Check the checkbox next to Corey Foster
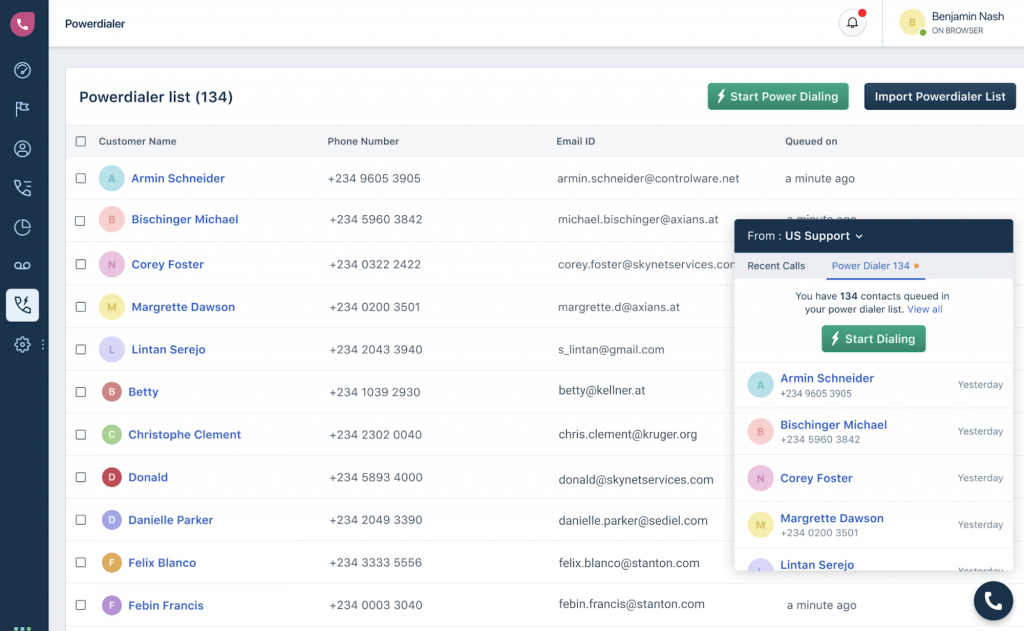Image resolution: width=1024 pixels, height=631 pixels. 81,264
